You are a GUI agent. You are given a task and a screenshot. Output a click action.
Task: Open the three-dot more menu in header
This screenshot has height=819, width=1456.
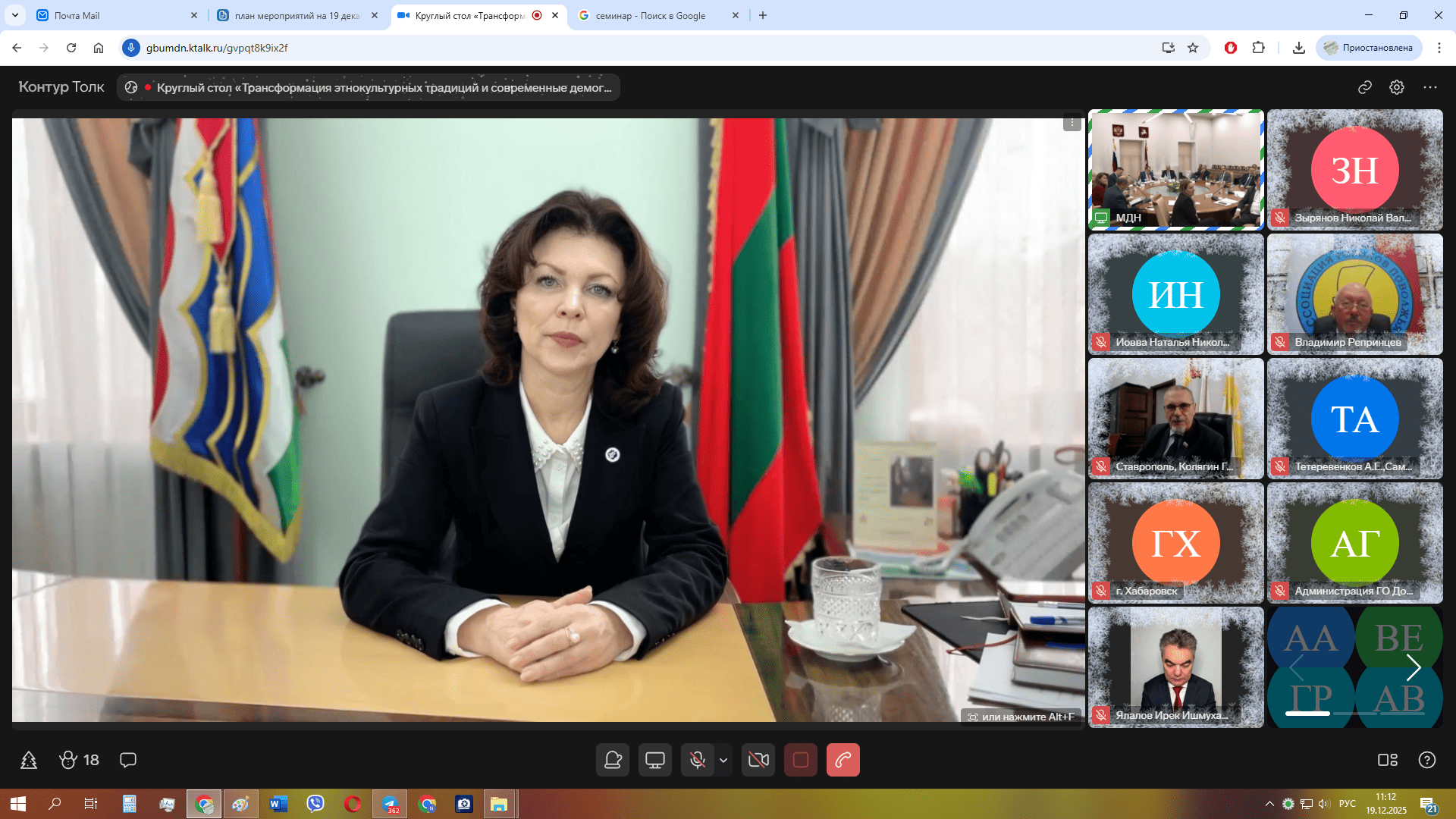(1430, 87)
